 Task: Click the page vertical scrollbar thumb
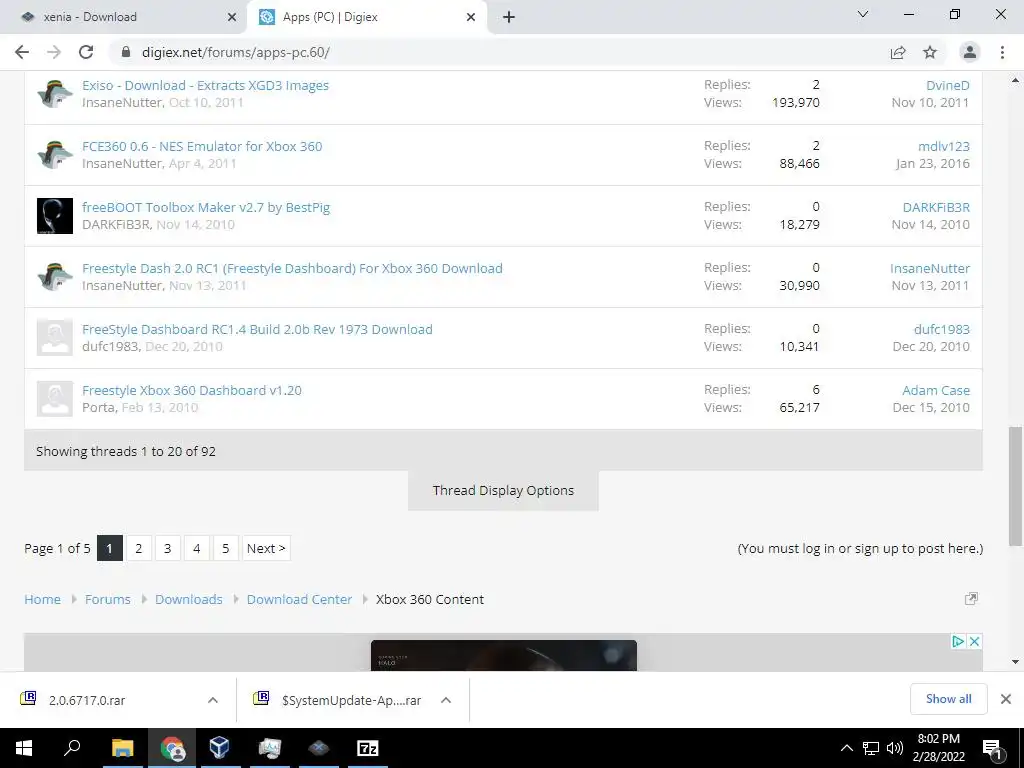tap(1015, 485)
